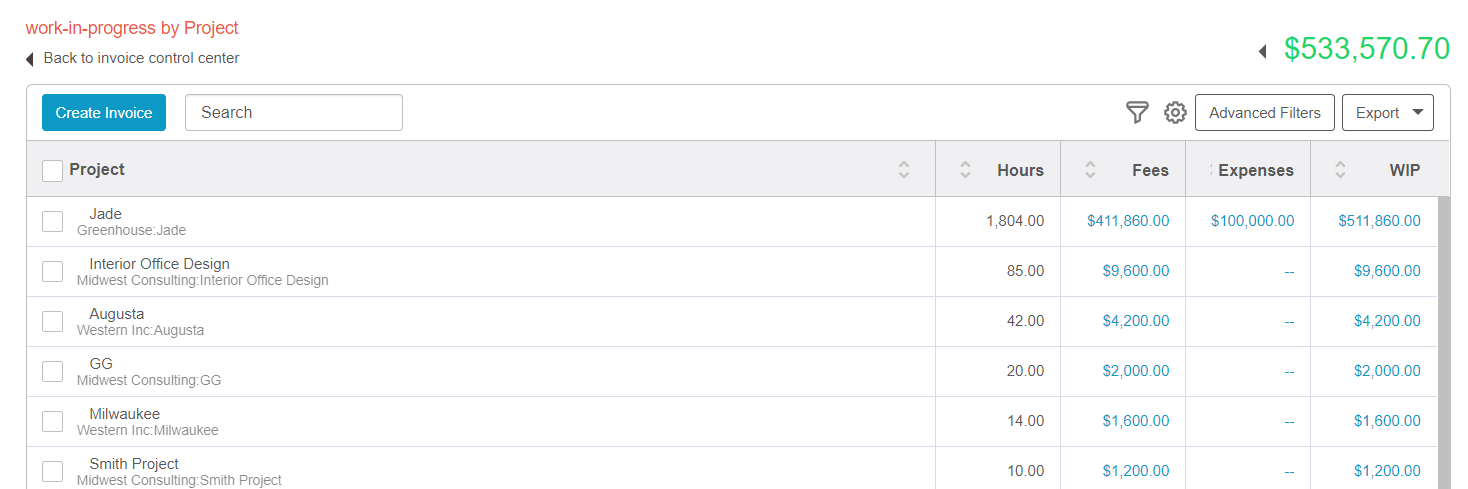Sort by the WIP column arrows

(1340, 170)
